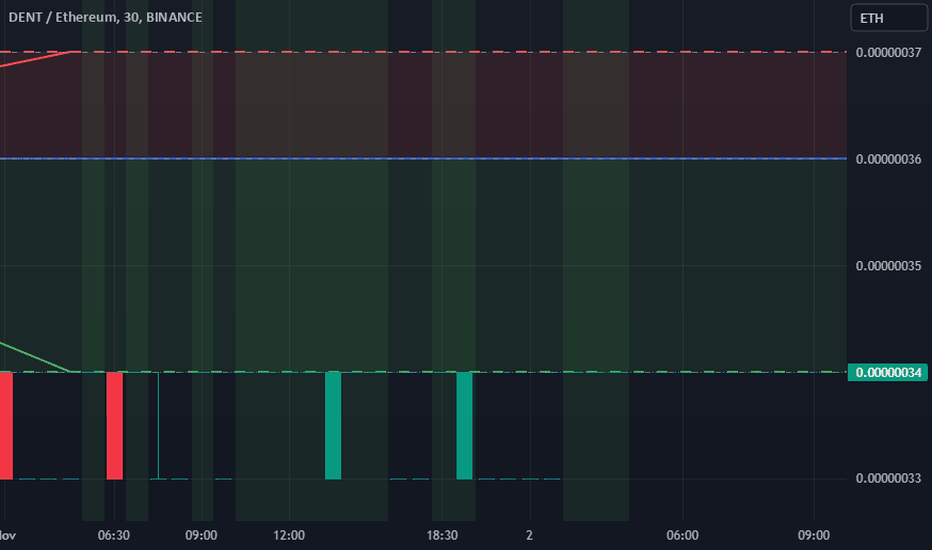Select the red candle at left chart edge
This screenshot has width=932, height=550.
[x=6, y=426]
